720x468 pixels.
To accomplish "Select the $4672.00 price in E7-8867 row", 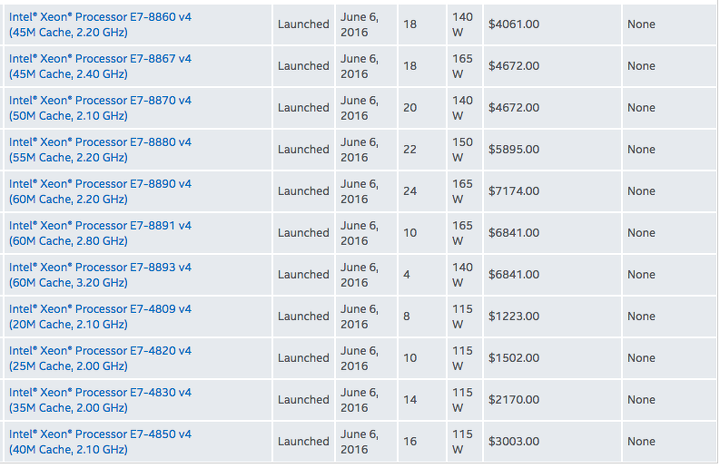I will coord(514,66).
